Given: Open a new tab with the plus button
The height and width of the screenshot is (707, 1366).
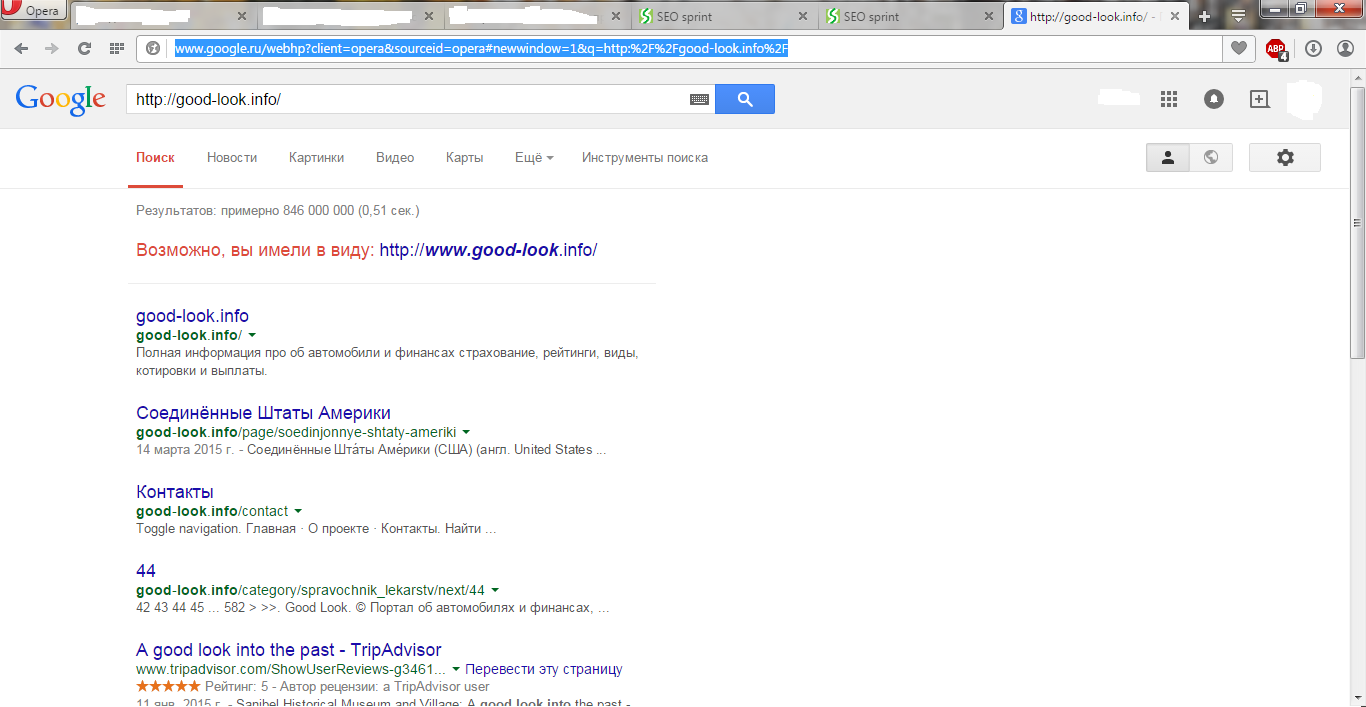Looking at the screenshot, I should pyautogui.click(x=1204, y=16).
